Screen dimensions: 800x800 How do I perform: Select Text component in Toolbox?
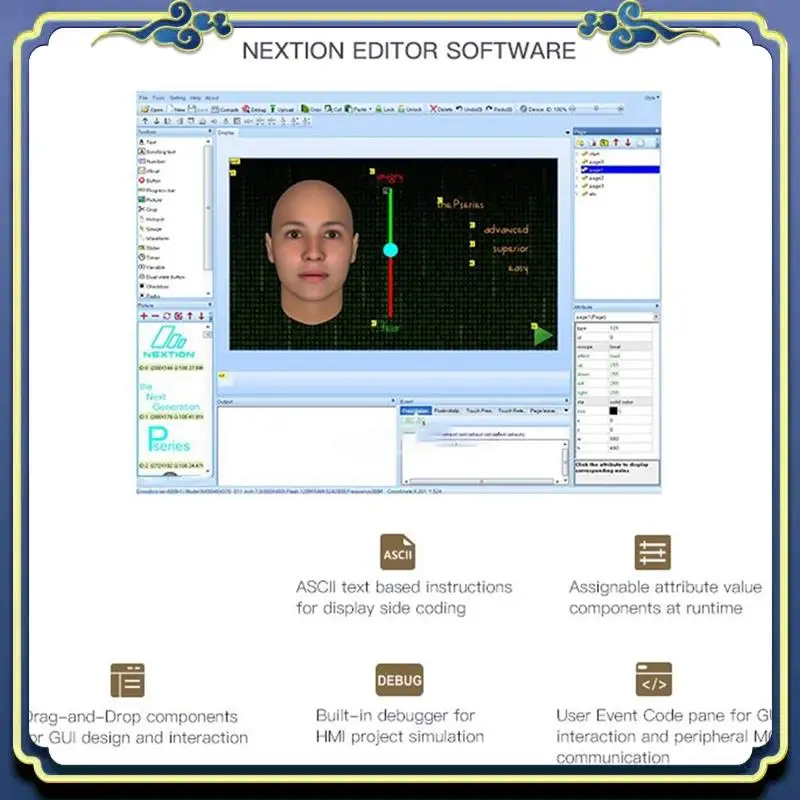click(x=147, y=142)
